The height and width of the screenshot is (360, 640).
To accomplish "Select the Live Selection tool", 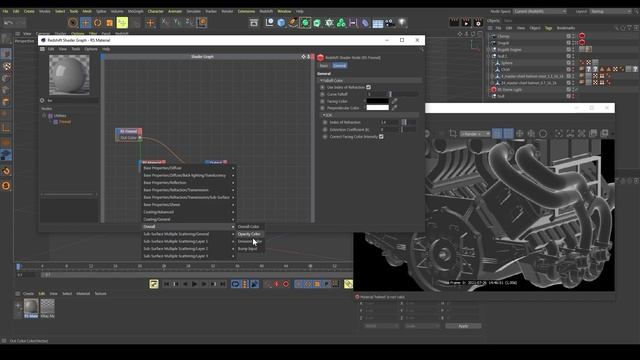I will pos(73,23).
